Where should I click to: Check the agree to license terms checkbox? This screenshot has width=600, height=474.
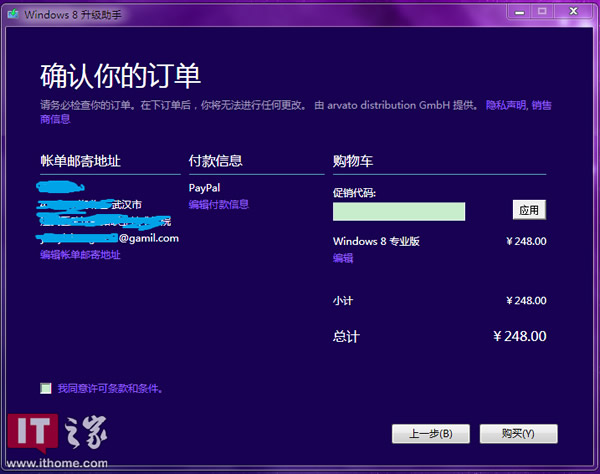click(46, 389)
